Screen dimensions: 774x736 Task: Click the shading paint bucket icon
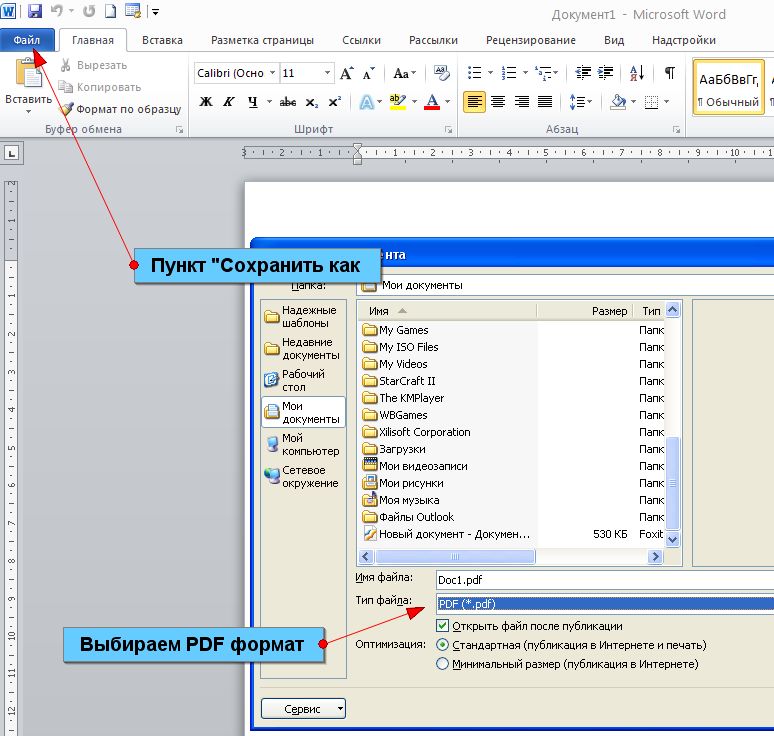coord(618,102)
